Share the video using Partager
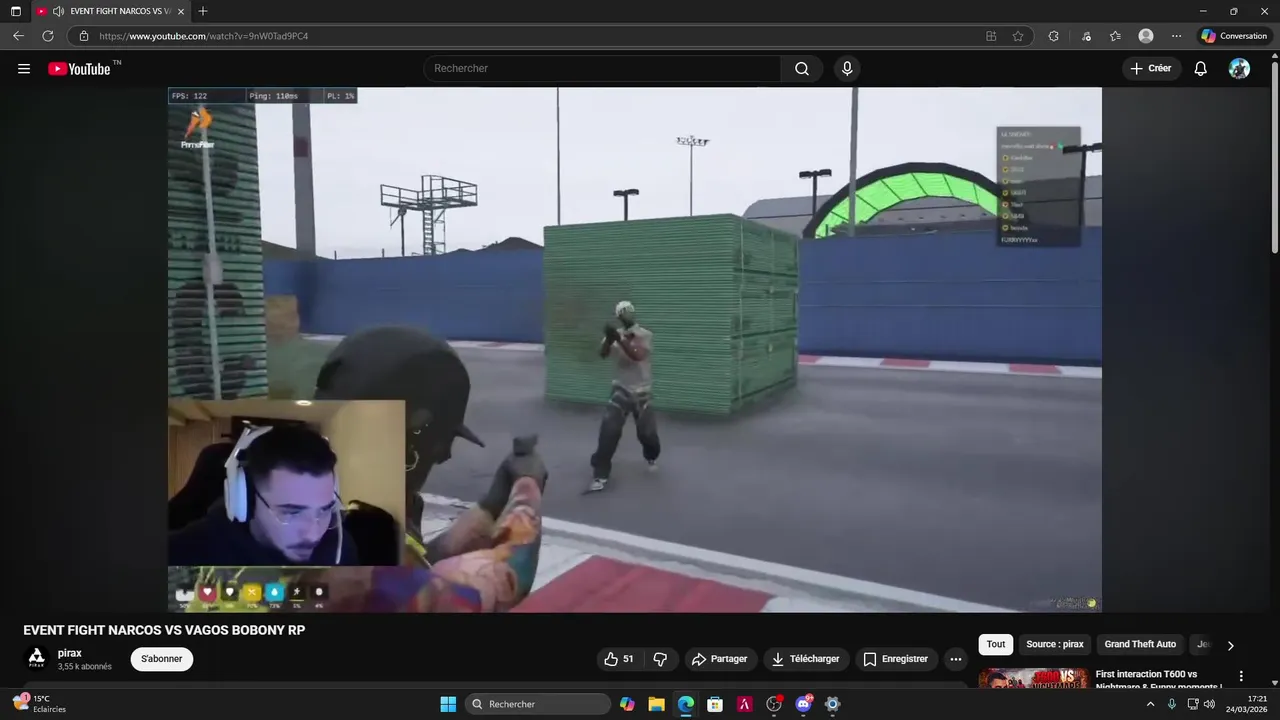The height and width of the screenshot is (720, 1280). pos(720,659)
